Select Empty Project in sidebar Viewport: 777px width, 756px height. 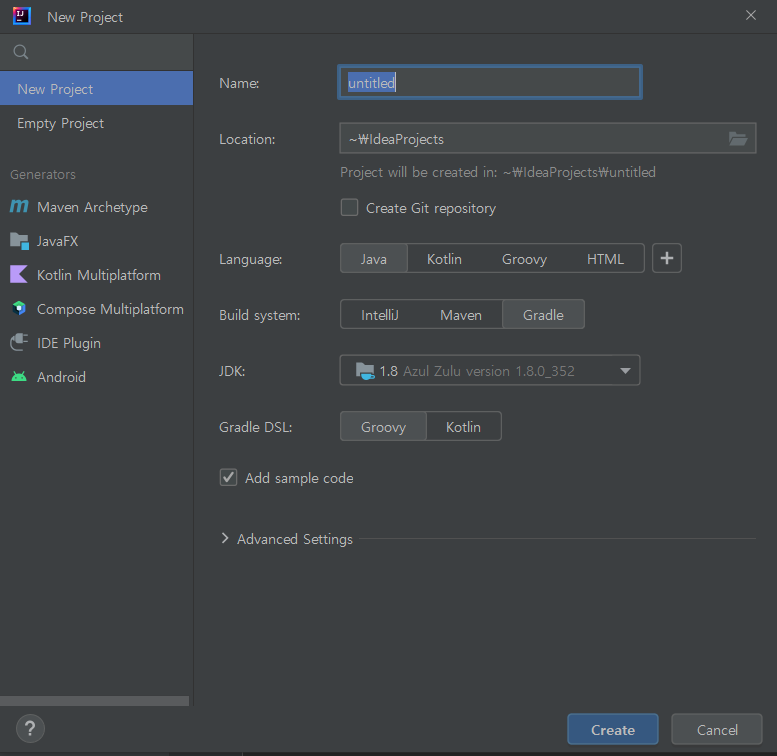tap(97, 122)
